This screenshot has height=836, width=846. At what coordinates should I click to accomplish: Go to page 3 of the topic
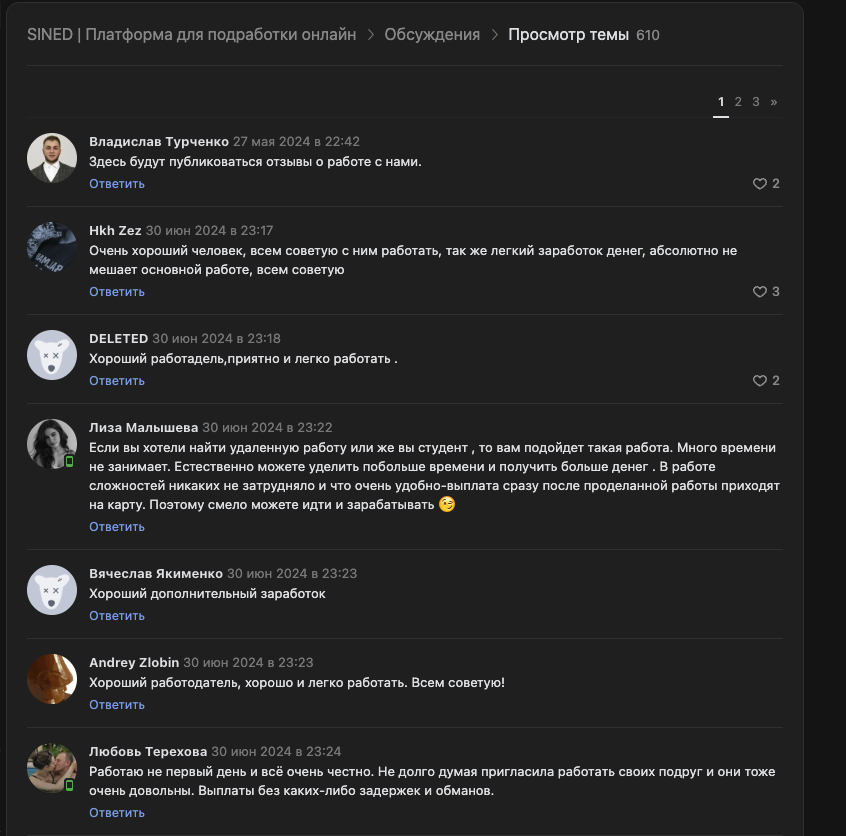tap(756, 102)
